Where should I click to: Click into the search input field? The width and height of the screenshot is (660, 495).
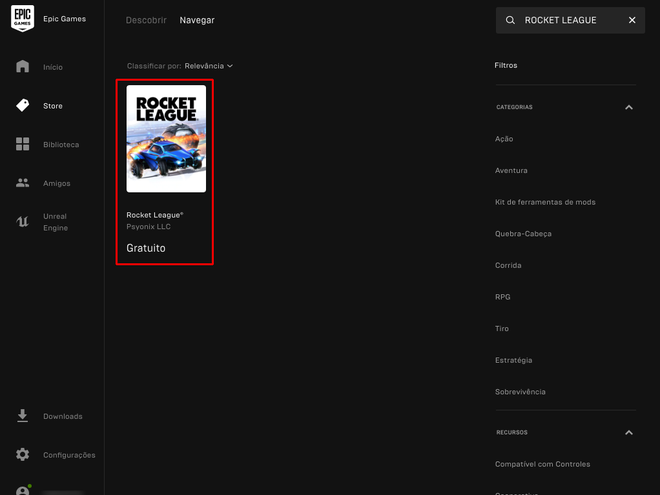570,20
